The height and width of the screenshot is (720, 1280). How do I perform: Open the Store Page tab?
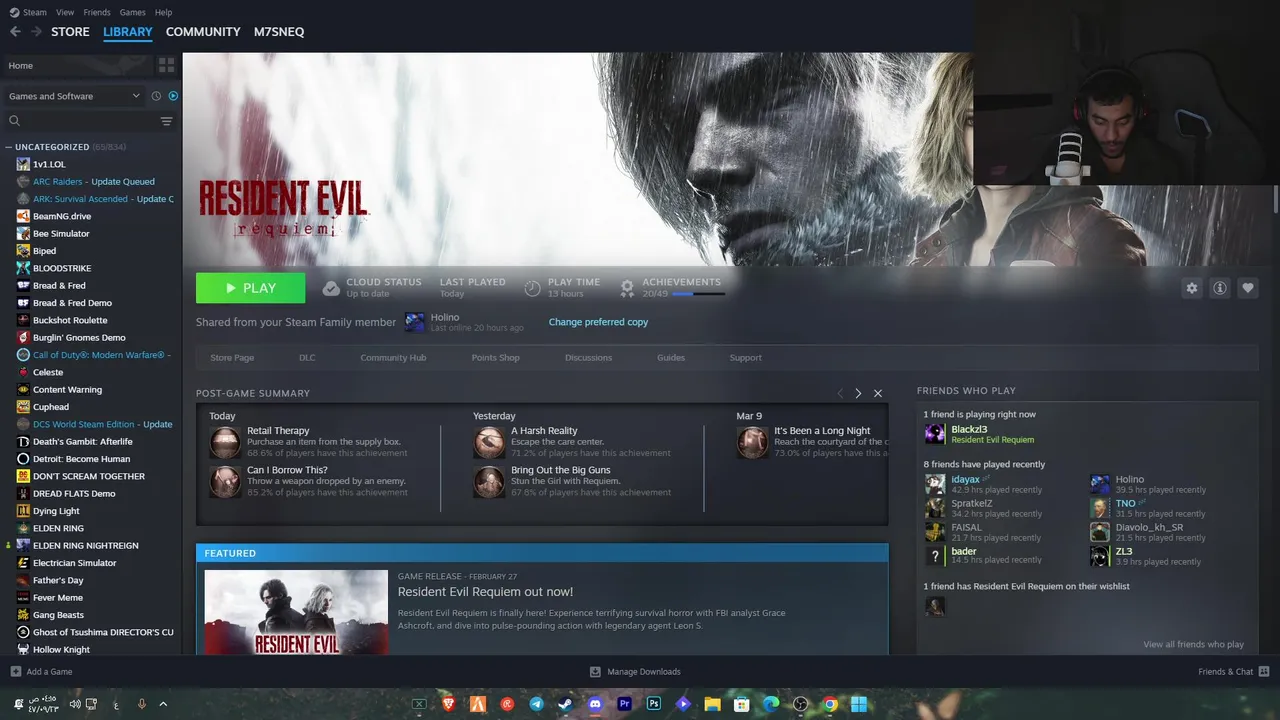[x=232, y=358]
